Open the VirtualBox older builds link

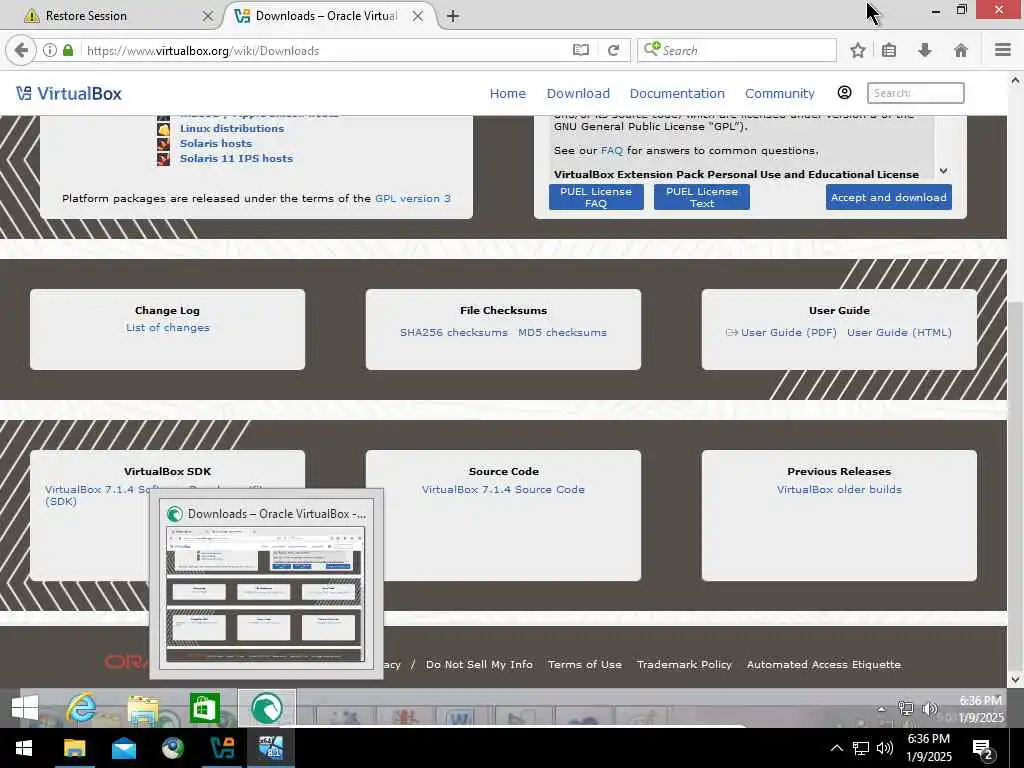click(x=839, y=490)
